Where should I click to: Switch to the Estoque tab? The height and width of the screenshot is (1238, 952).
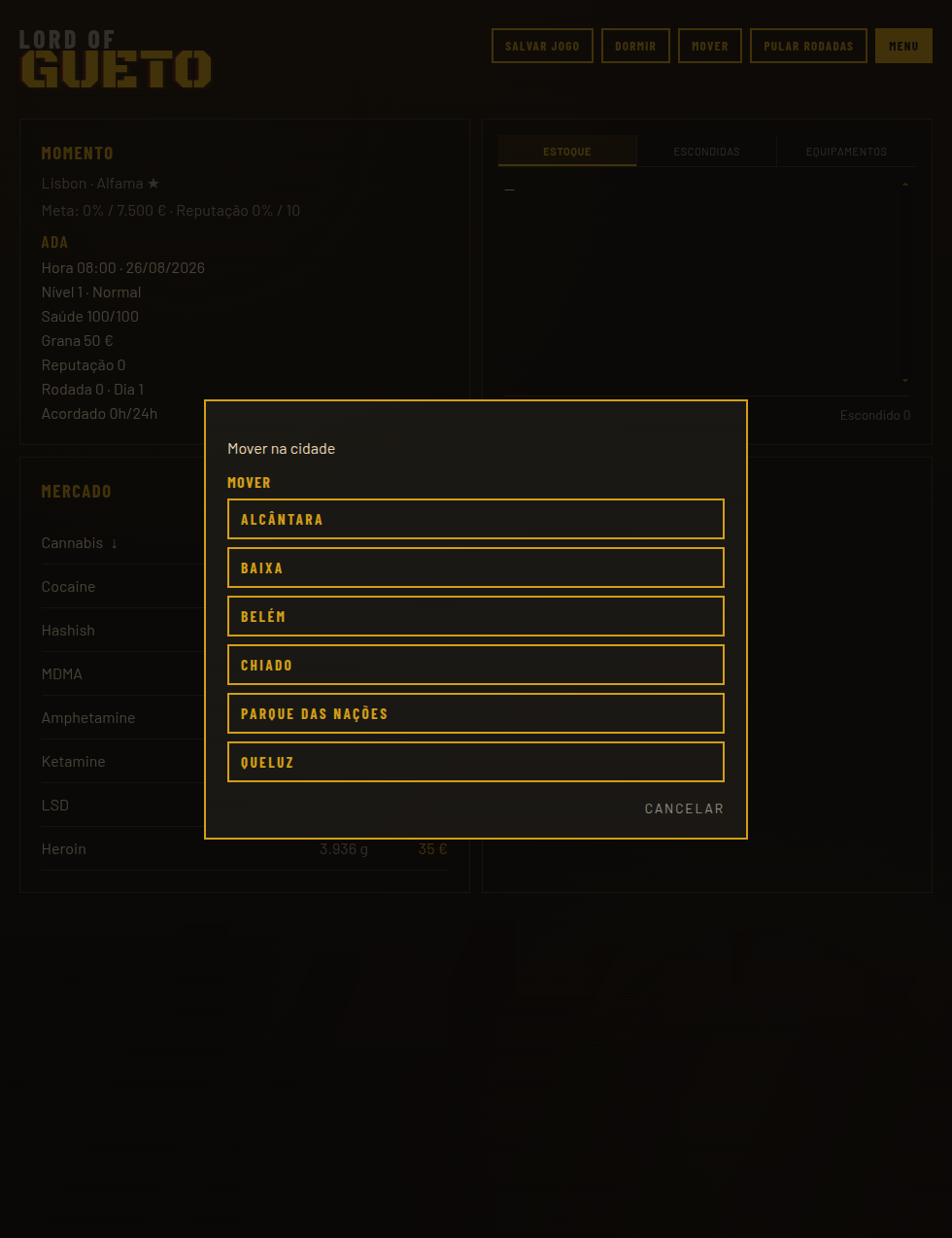(x=567, y=152)
